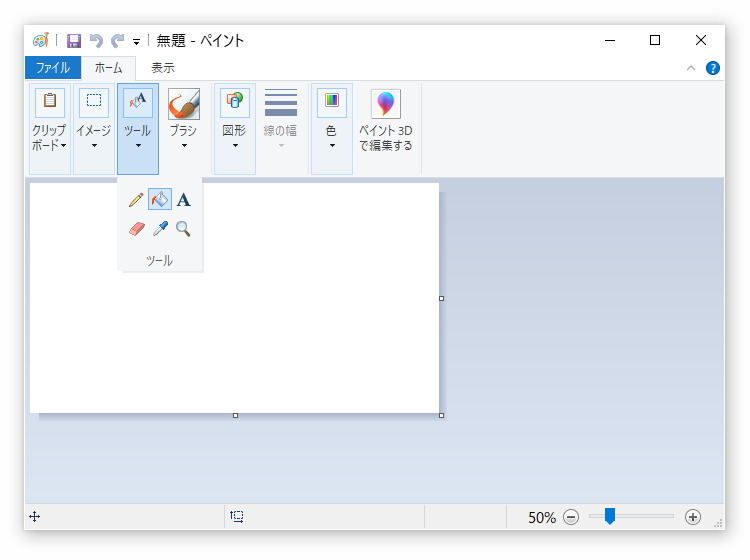The image size is (750, 560).
Task: Select the Fill with color bucket tool
Action: [160, 199]
